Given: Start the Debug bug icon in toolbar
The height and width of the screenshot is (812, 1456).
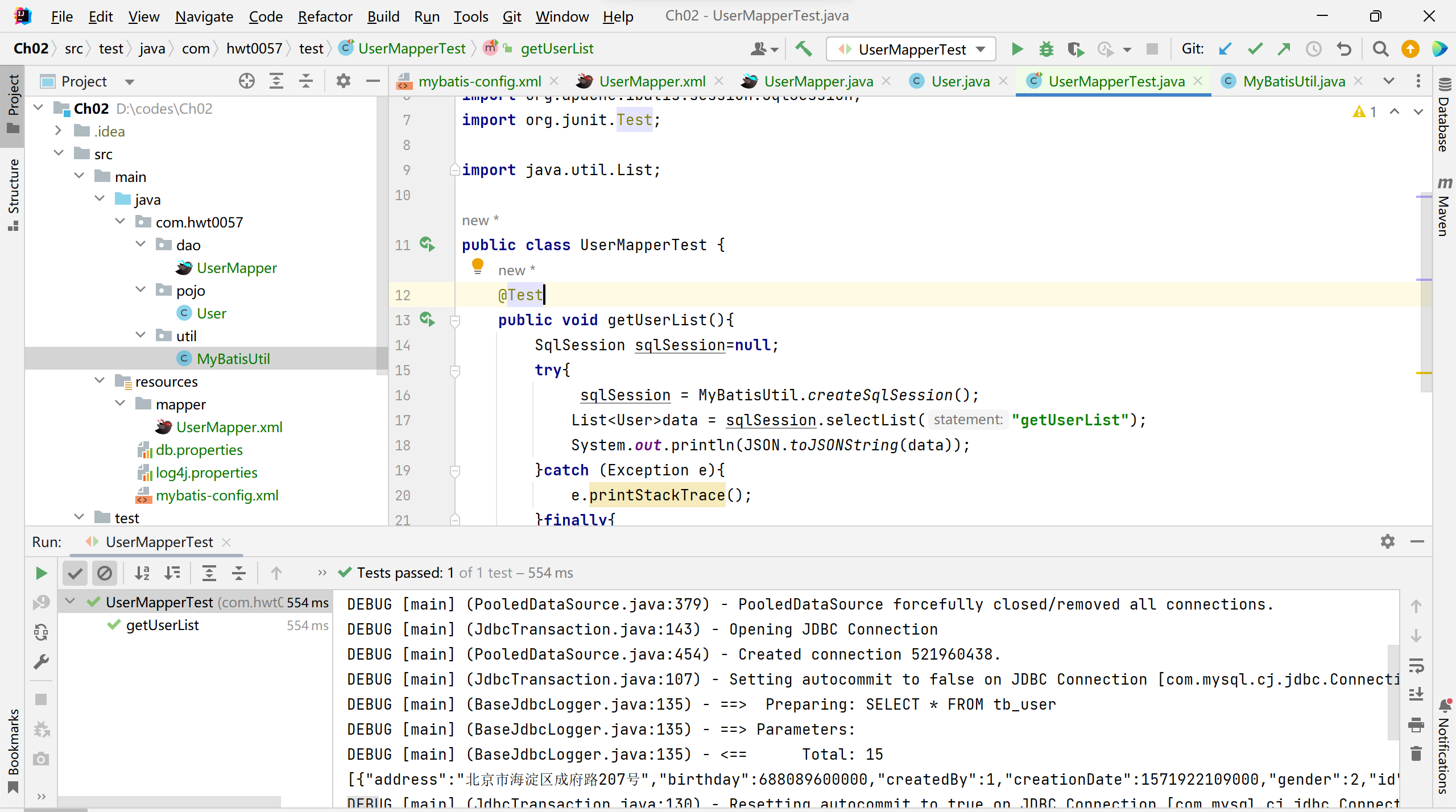Looking at the screenshot, I should [x=1046, y=49].
